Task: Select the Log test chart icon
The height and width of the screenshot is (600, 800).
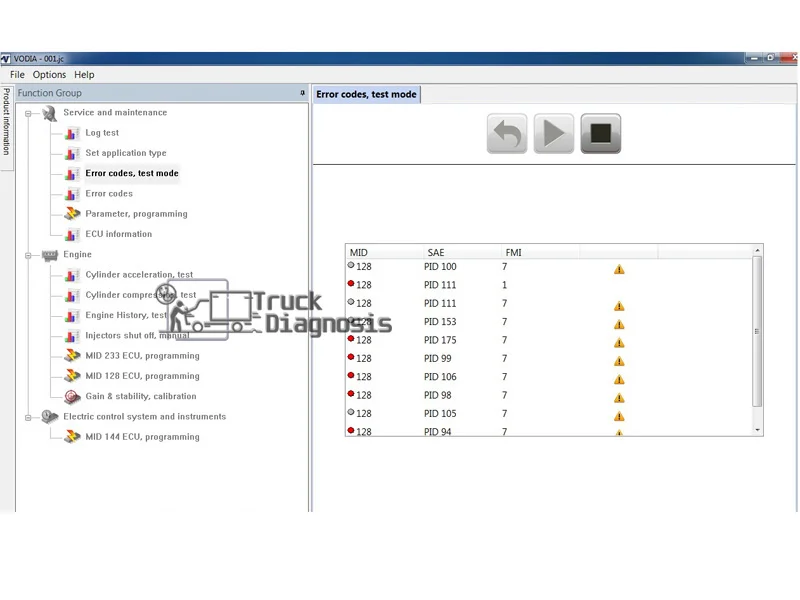Action: pyautogui.click(x=70, y=132)
